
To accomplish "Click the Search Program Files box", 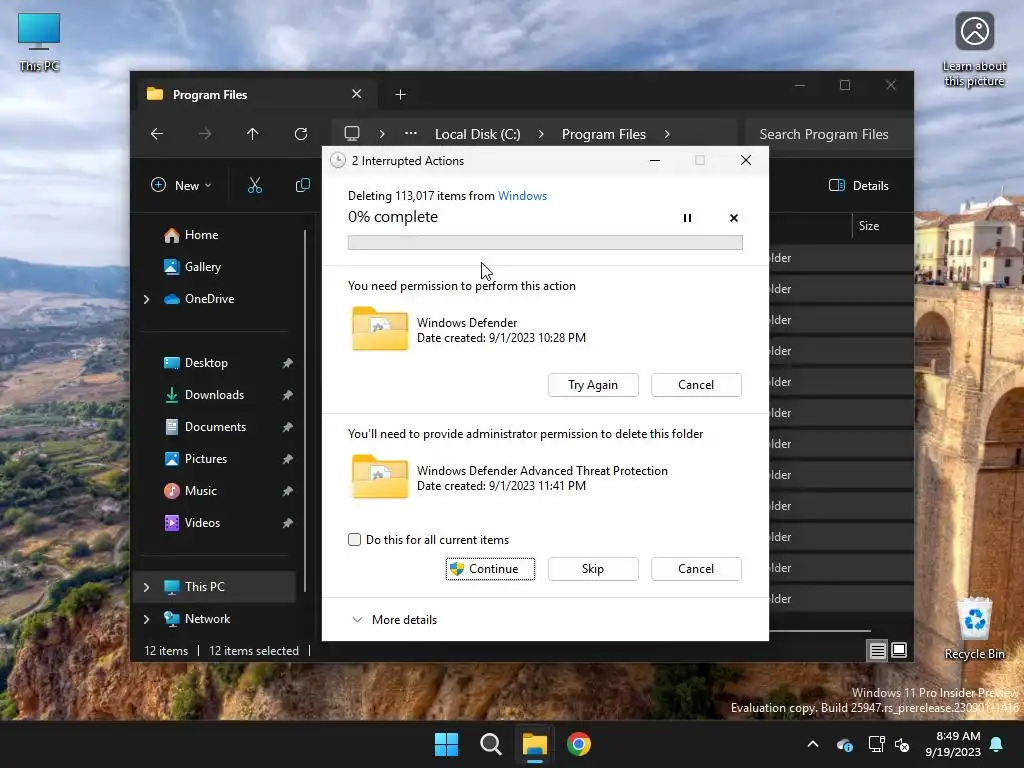I will pyautogui.click(x=829, y=134).
